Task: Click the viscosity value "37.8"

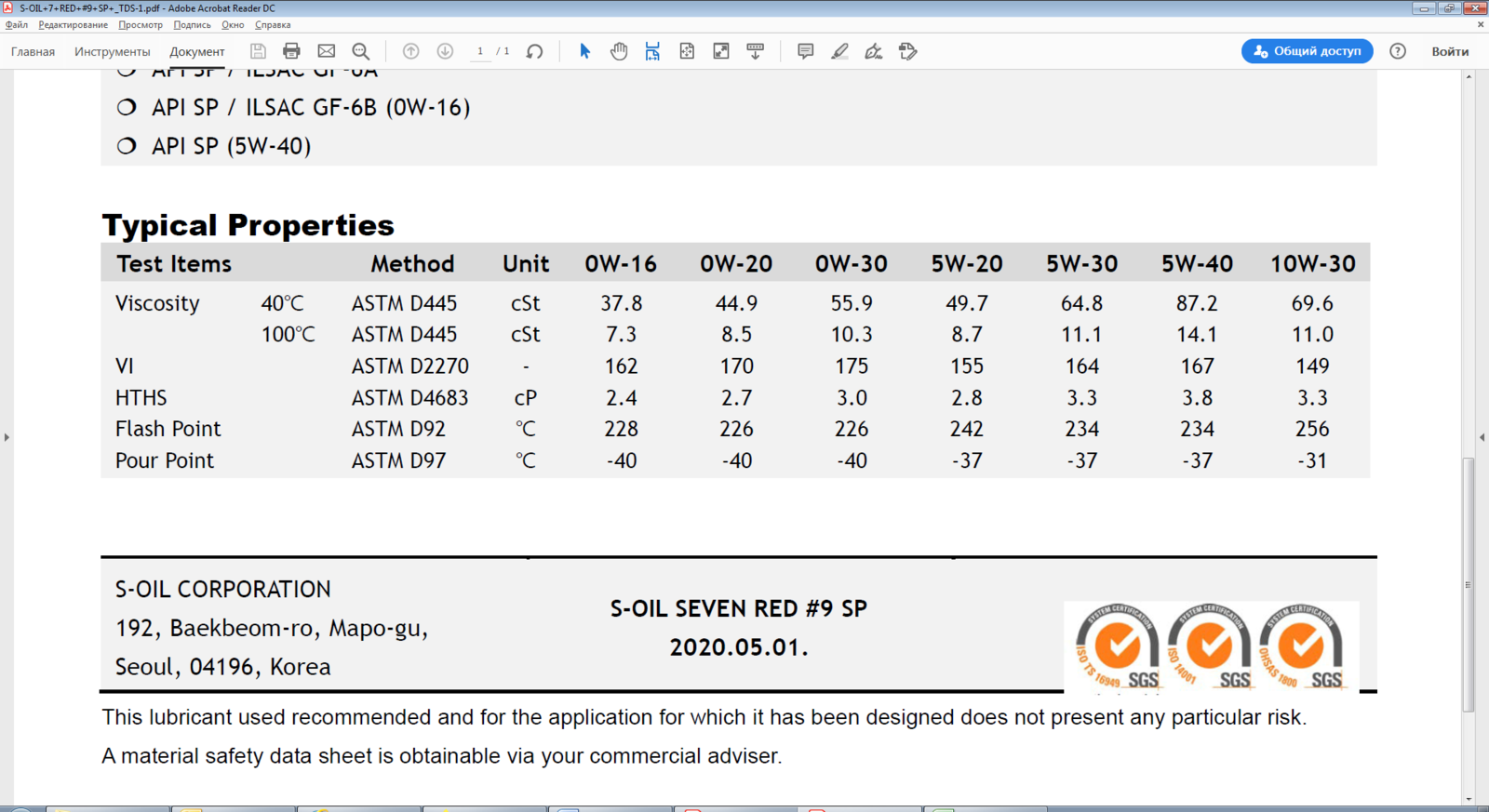Action: (622, 304)
